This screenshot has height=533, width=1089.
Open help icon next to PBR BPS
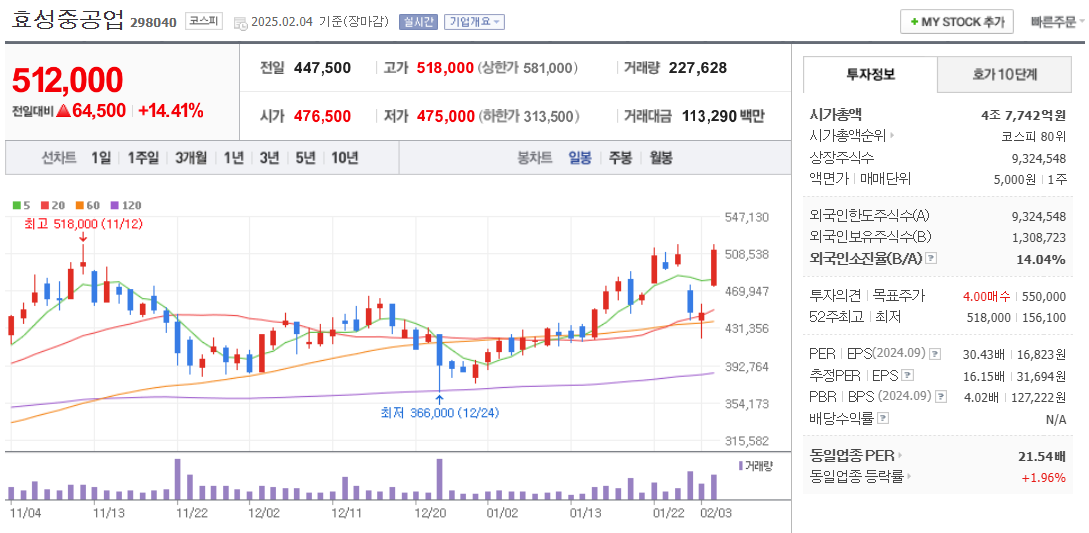tap(941, 397)
